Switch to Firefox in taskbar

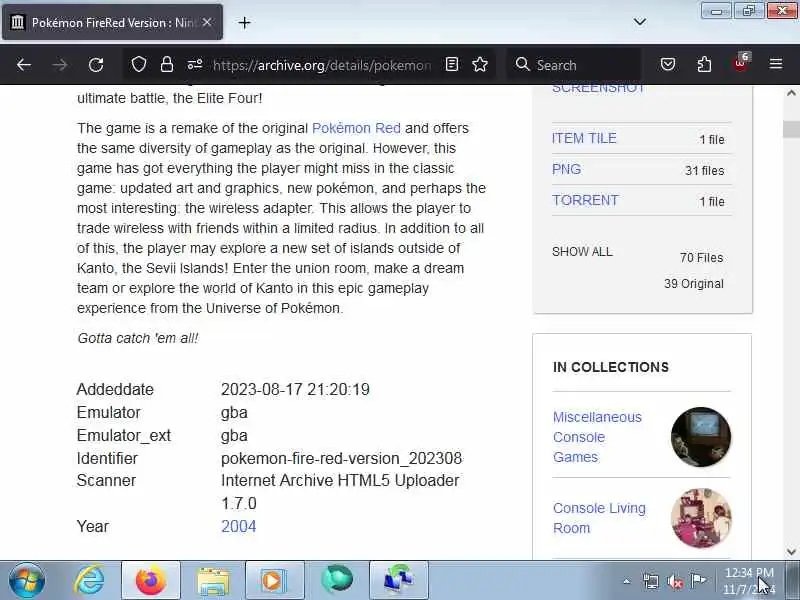click(151, 580)
